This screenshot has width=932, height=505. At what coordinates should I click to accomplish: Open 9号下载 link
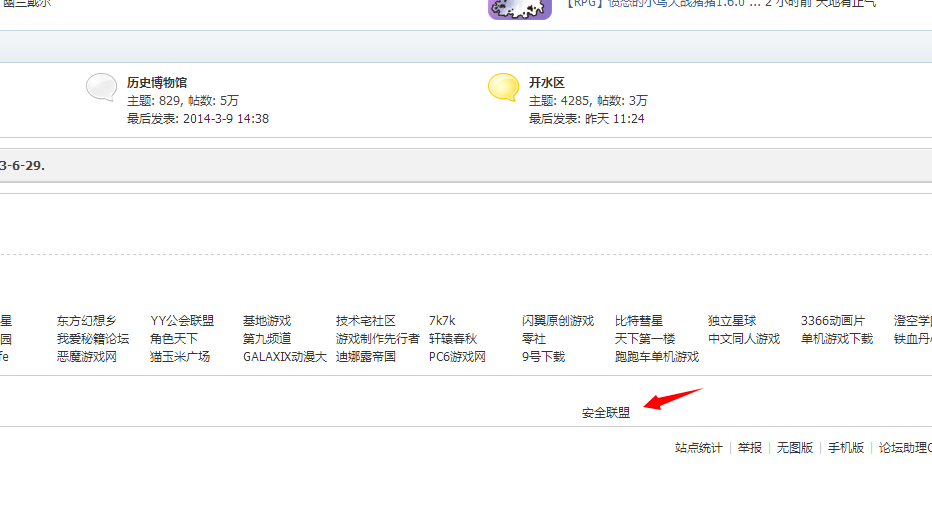[x=543, y=357]
